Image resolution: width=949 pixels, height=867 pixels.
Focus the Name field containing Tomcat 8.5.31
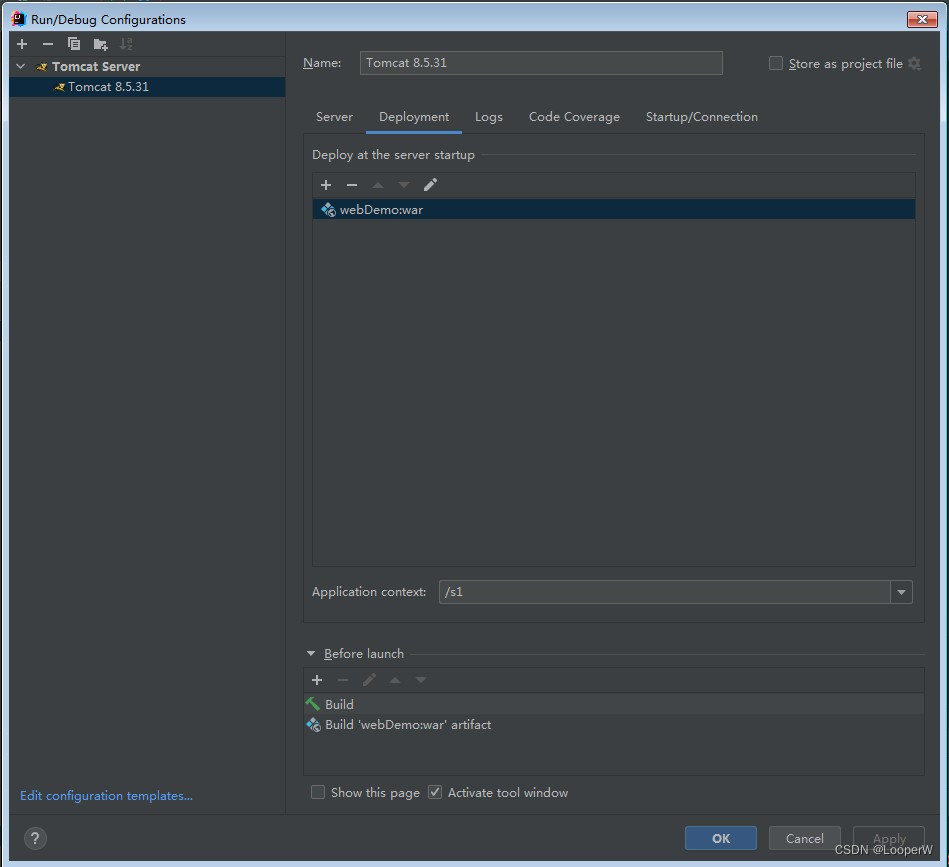[541, 63]
